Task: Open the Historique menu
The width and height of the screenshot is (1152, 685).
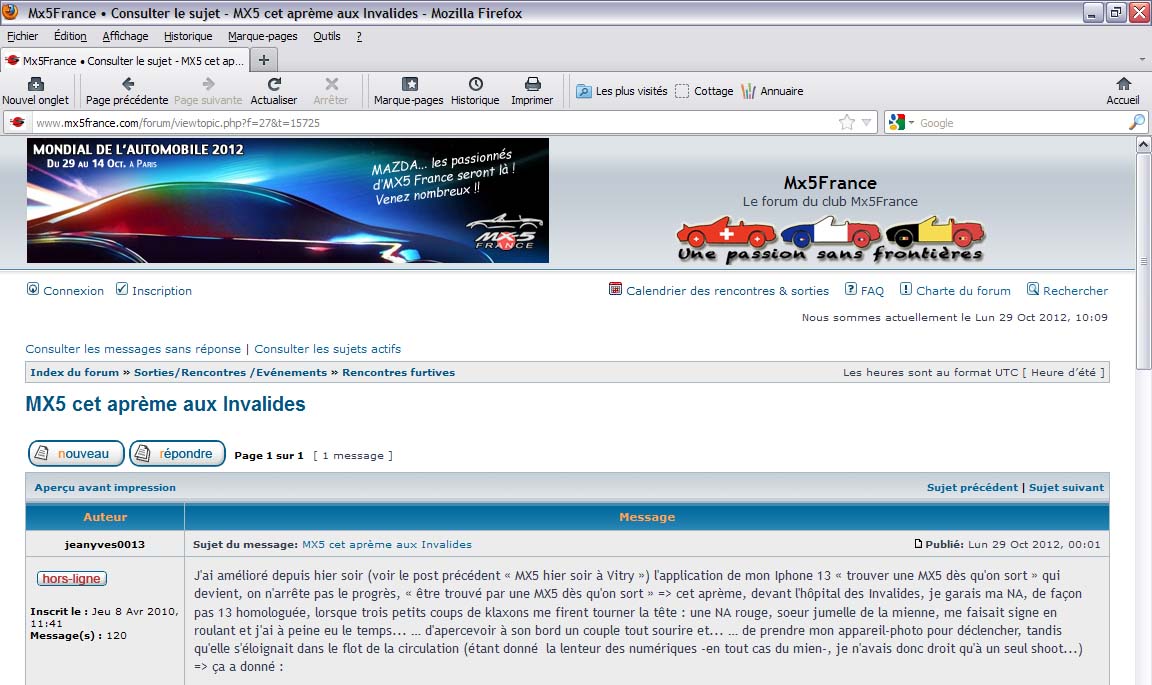Action: click(x=188, y=36)
